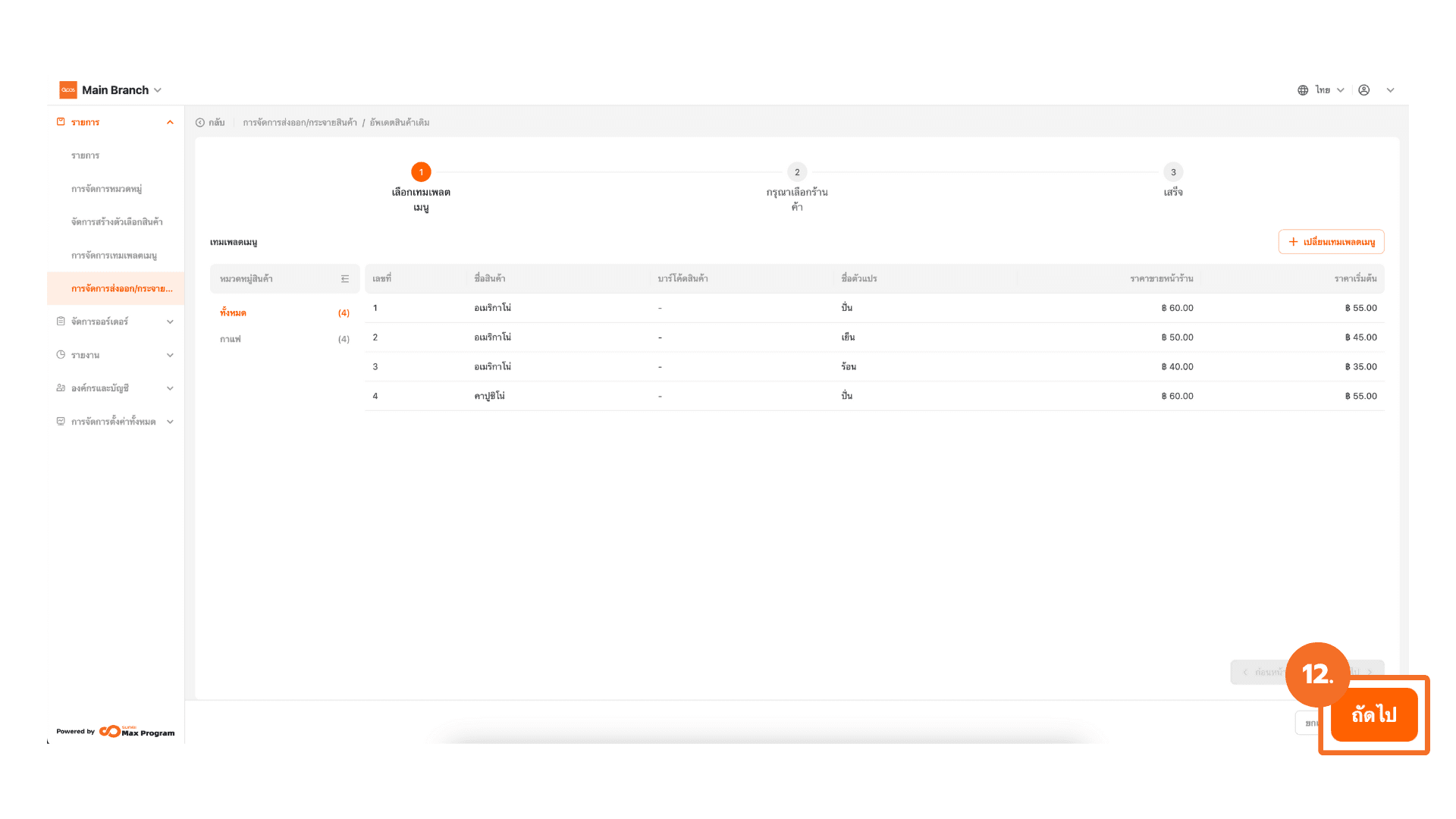
Task: Open the user account profile icon
Action: coord(1364,90)
